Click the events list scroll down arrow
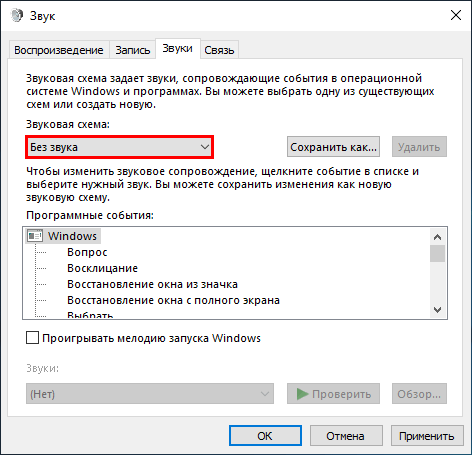This screenshot has width=472, height=455. (x=437, y=310)
